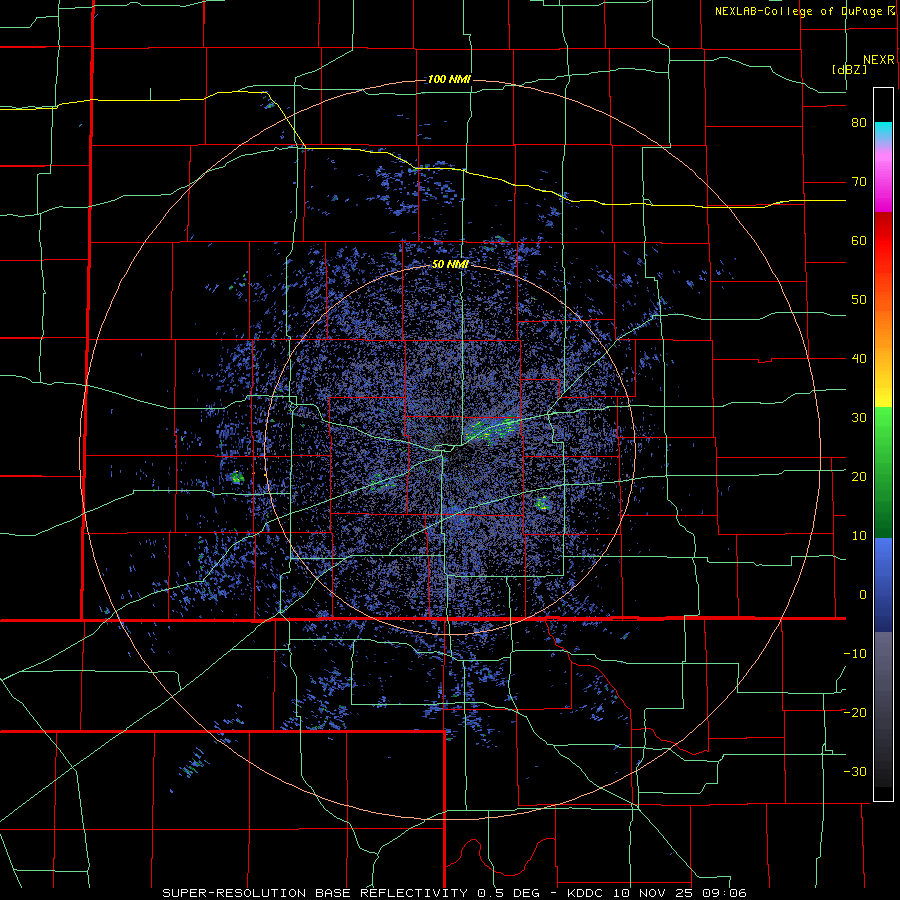
Task: Click the -30 value on the dBZ scale
Action: click(855, 772)
